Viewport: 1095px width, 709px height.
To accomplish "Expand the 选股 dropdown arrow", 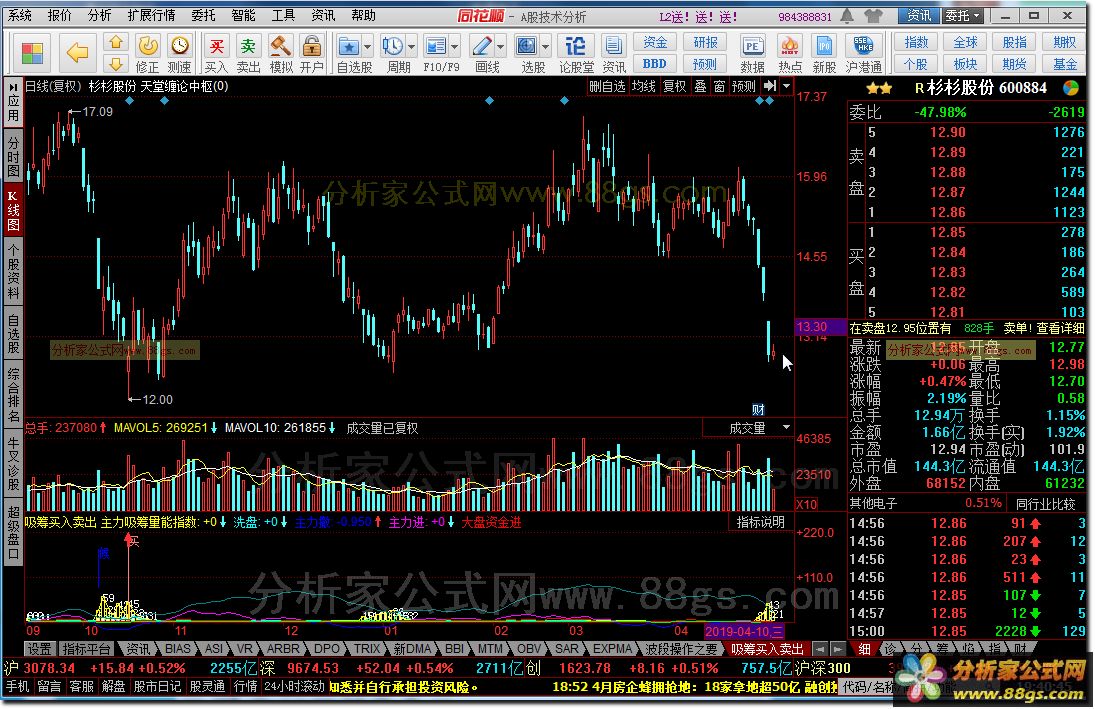I will pos(545,47).
